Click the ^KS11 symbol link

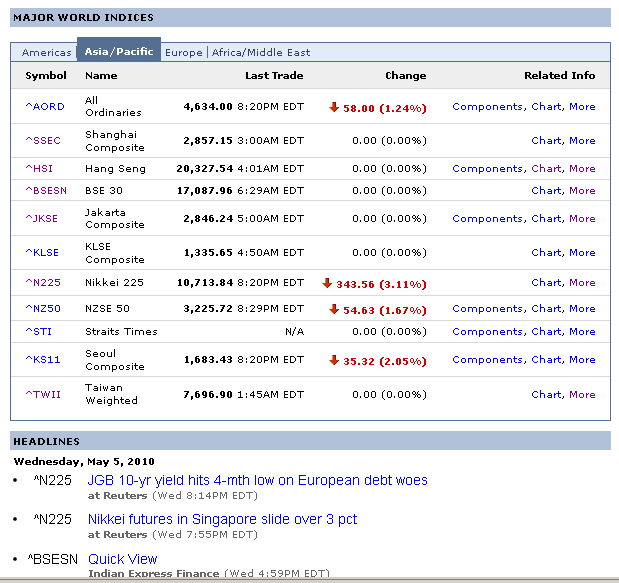[x=43, y=360]
